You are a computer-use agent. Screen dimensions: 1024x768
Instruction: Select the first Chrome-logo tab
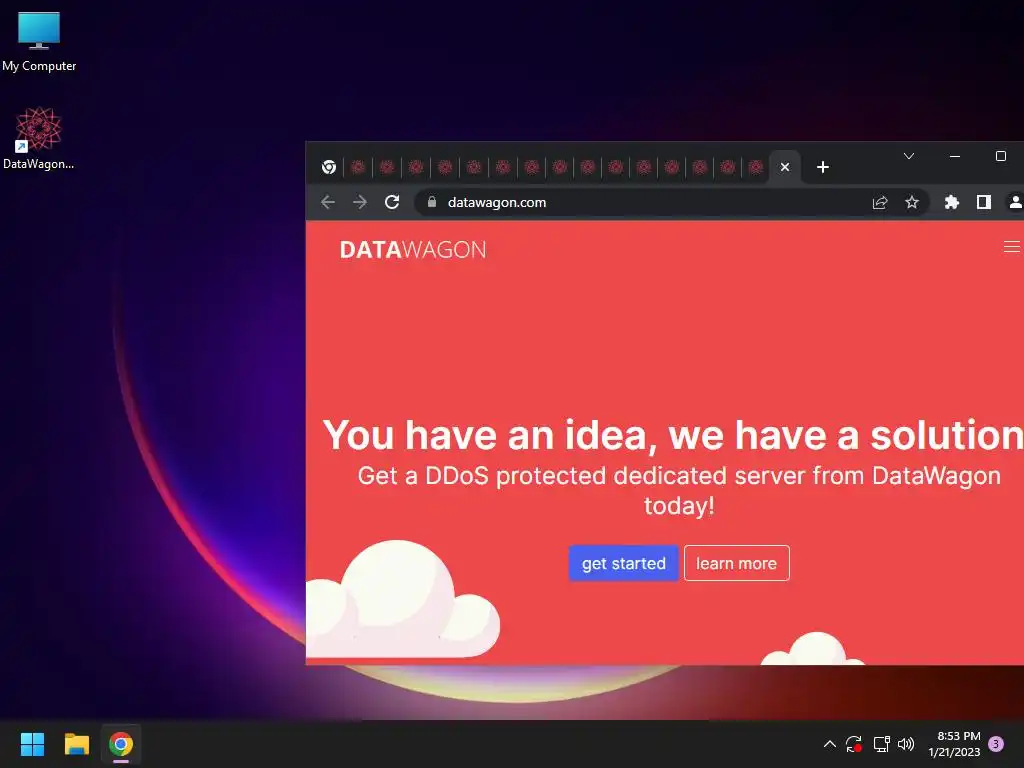[328, 167]
